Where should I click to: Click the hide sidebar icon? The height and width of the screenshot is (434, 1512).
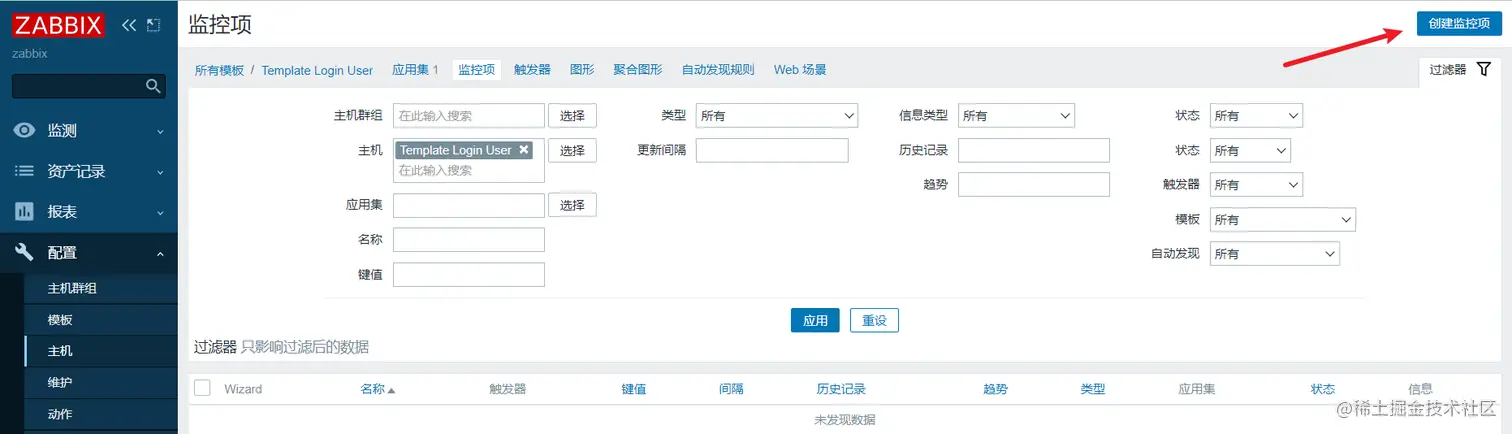[153, 25]
